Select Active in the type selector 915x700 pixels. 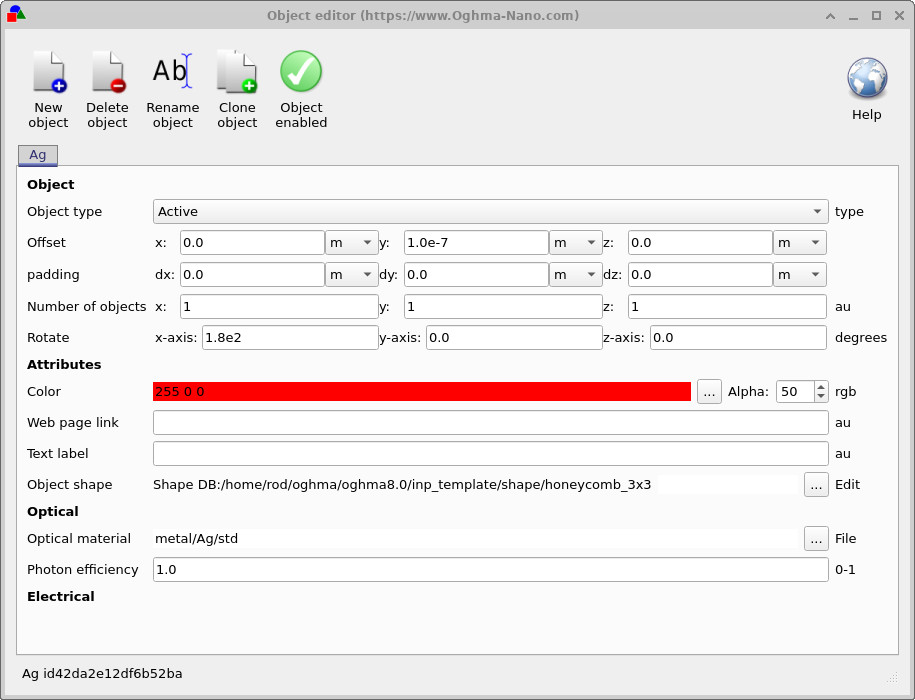(490, 211)
